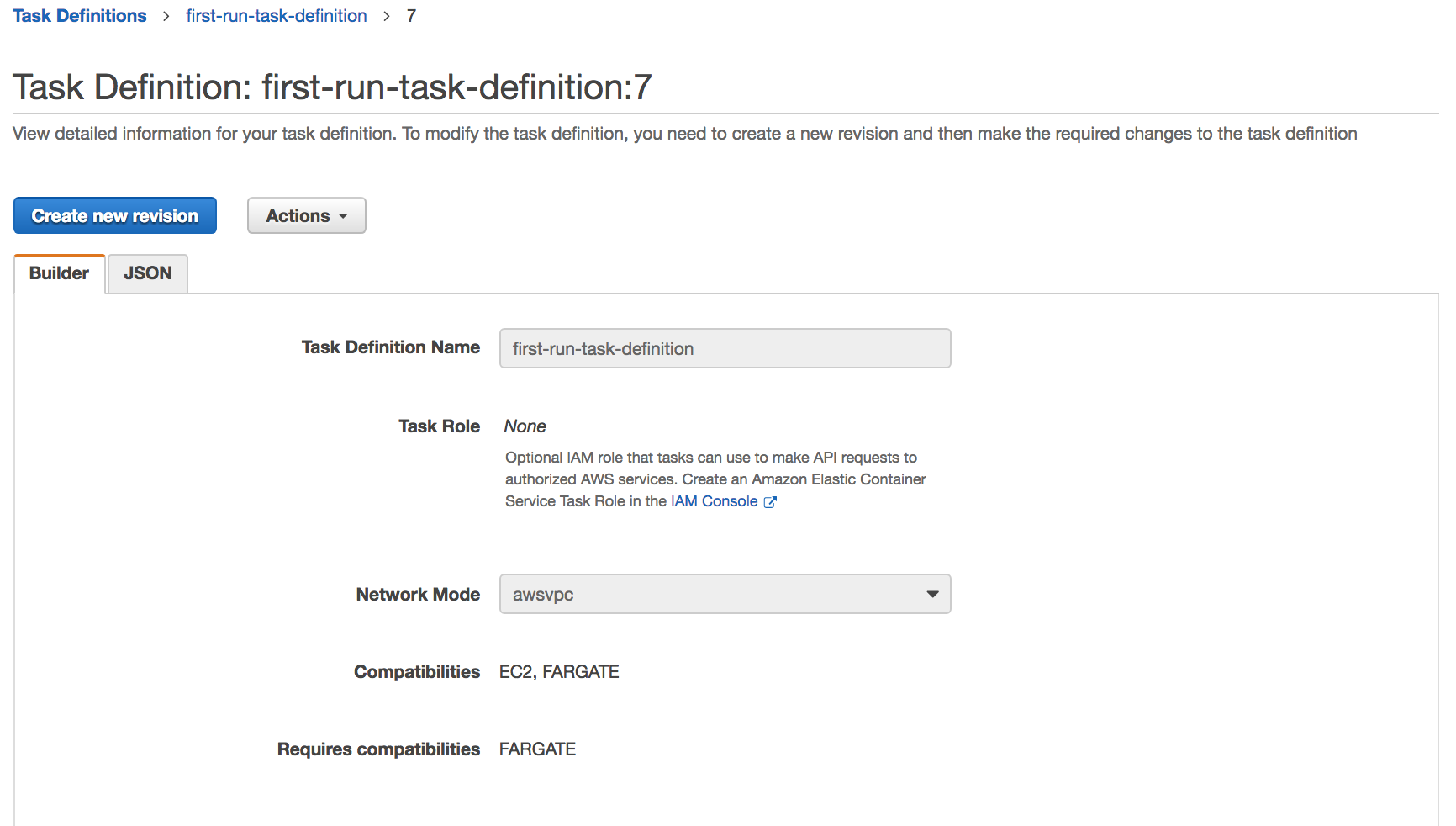Click revision number 7 in the breadcrumb
Viewport: 1456px width, 826px height.
(x=411, y=16)
